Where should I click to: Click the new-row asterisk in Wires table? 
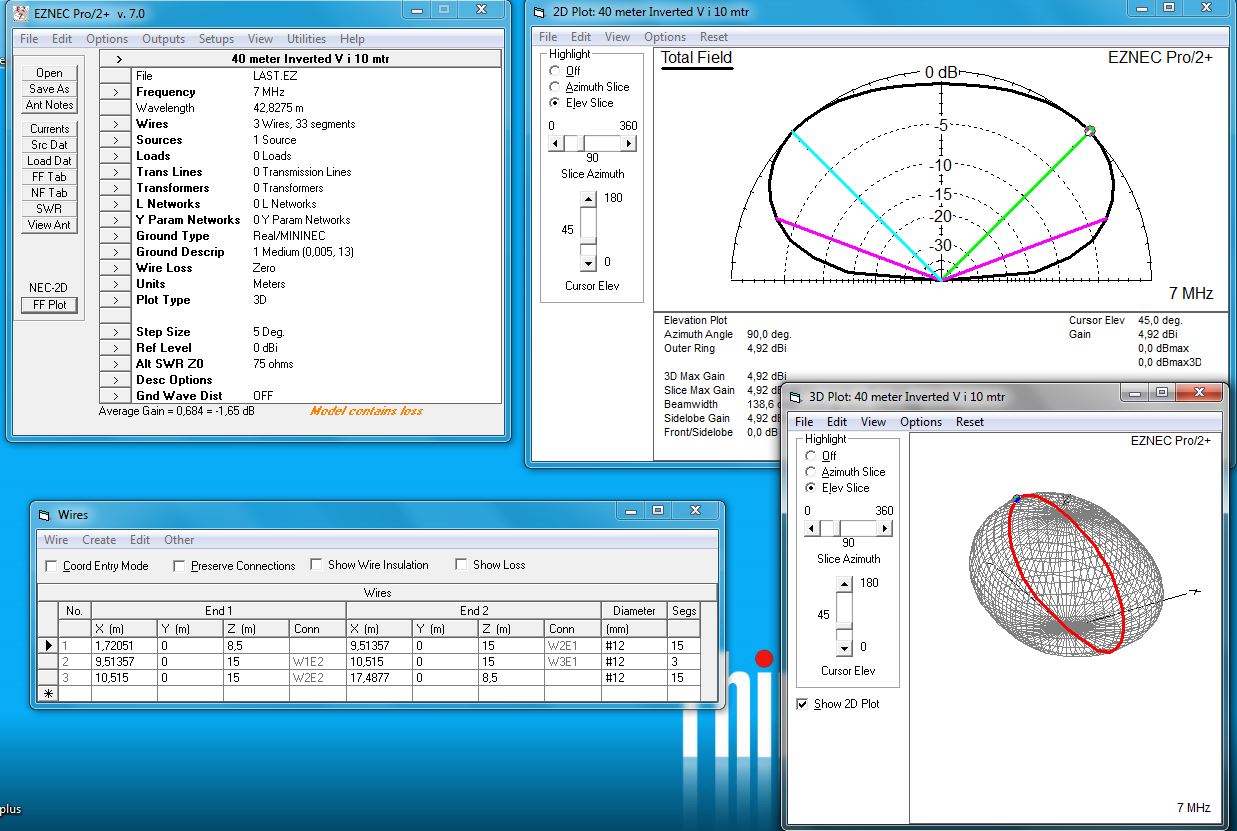48,693
